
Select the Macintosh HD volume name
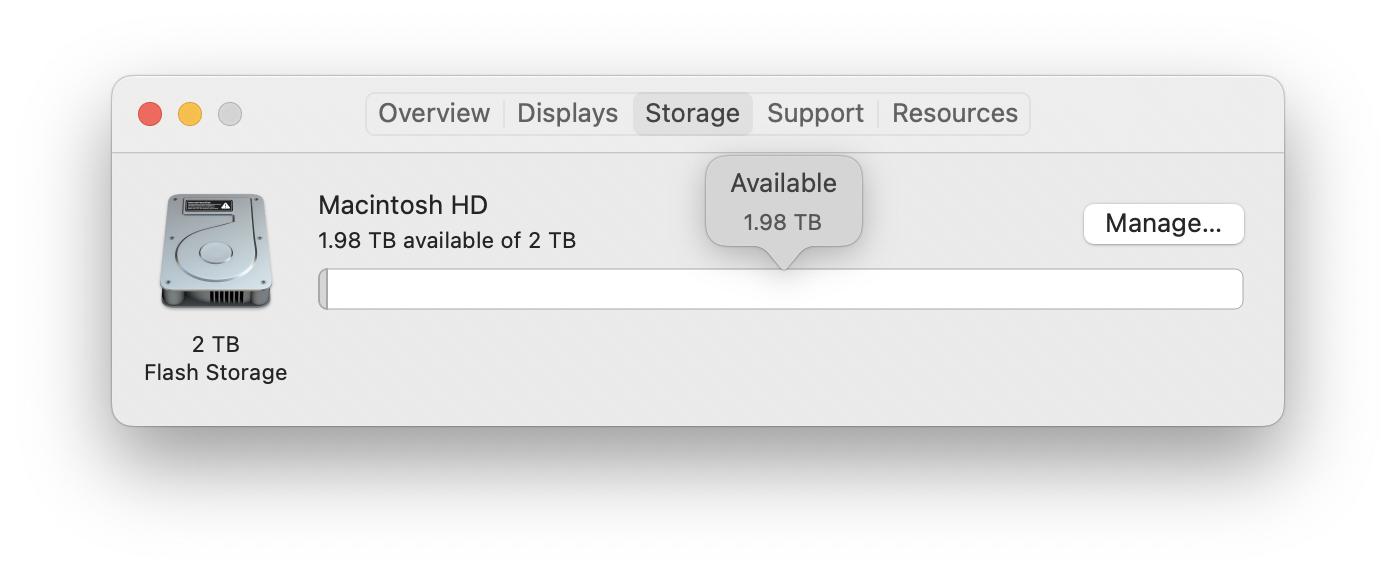click(403, 205)
